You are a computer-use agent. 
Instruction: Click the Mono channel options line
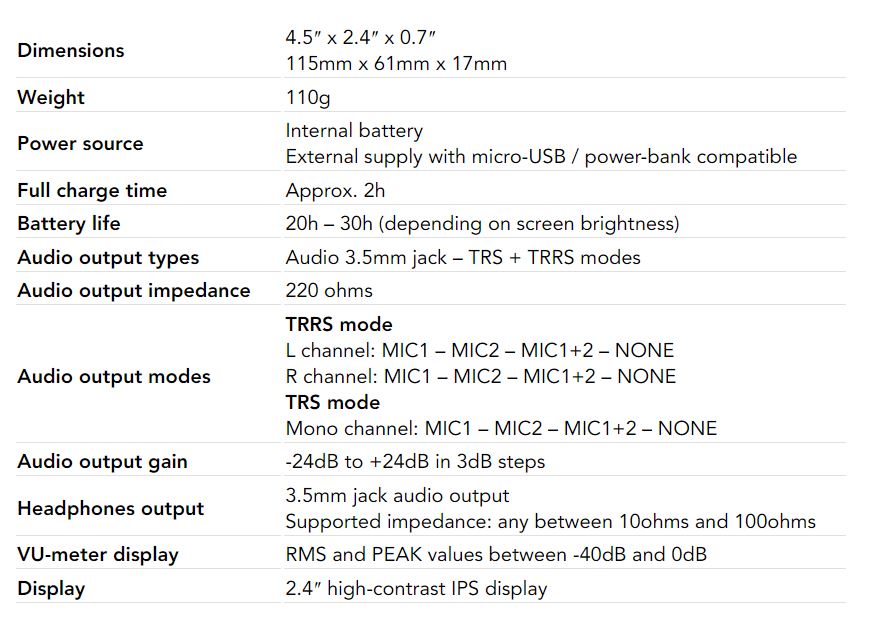501,428
